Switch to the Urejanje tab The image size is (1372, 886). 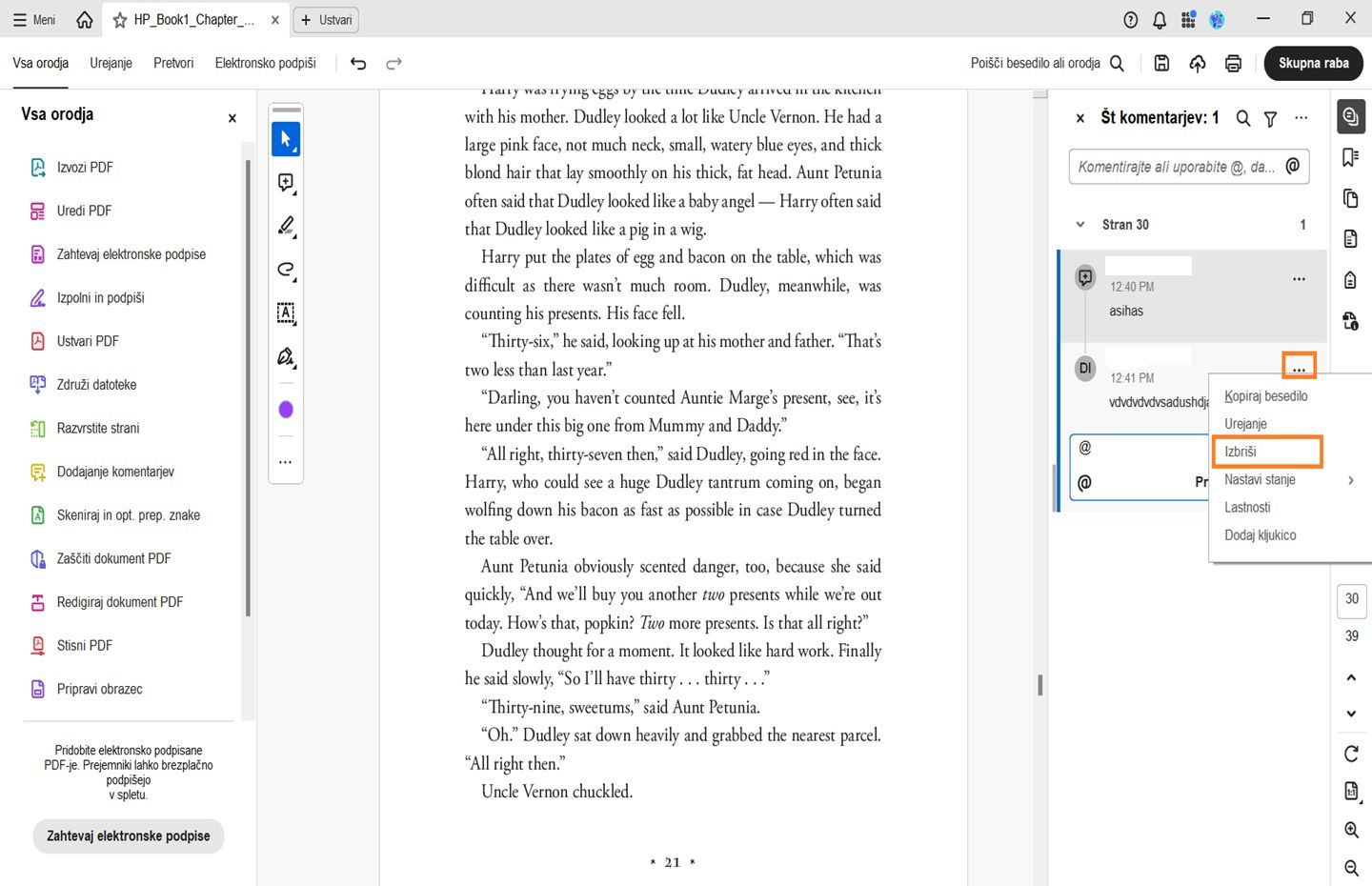(x=111, y=63)
